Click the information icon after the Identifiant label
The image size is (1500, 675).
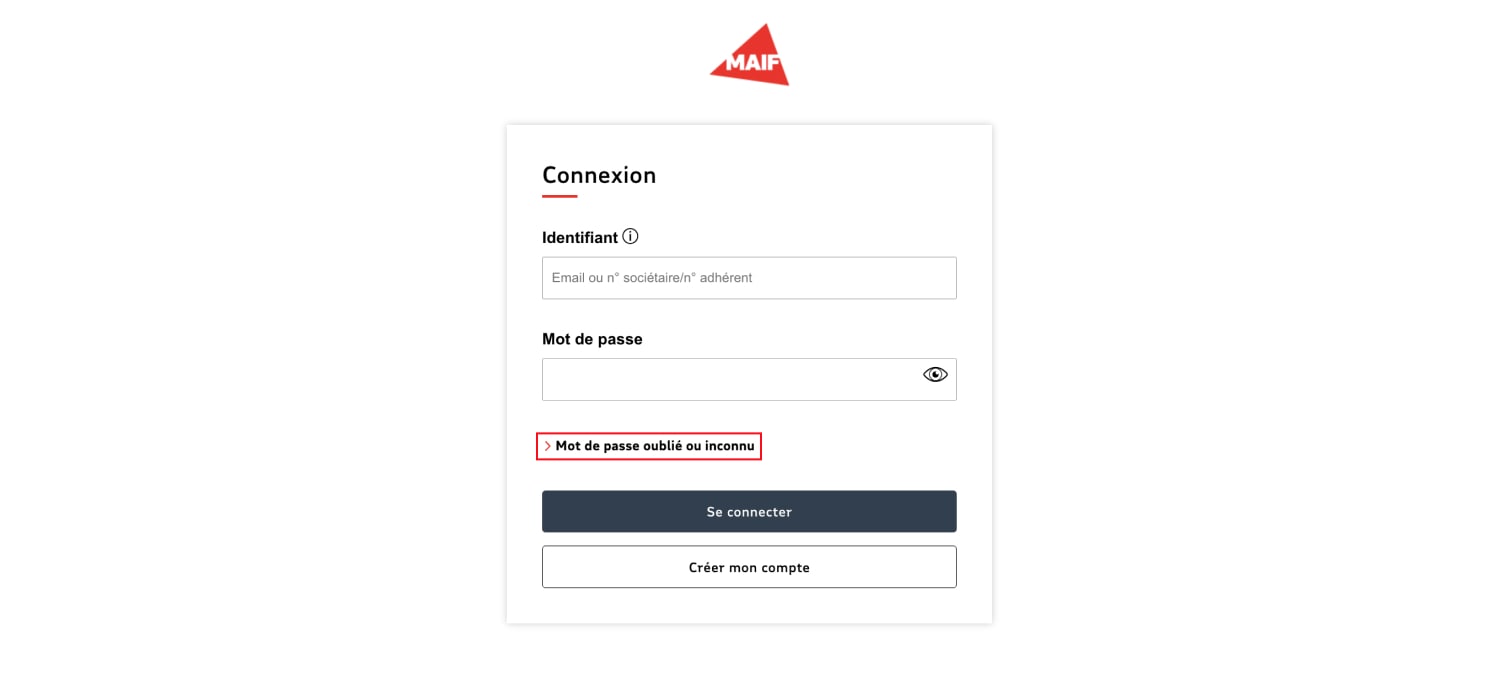click(630, 235)
